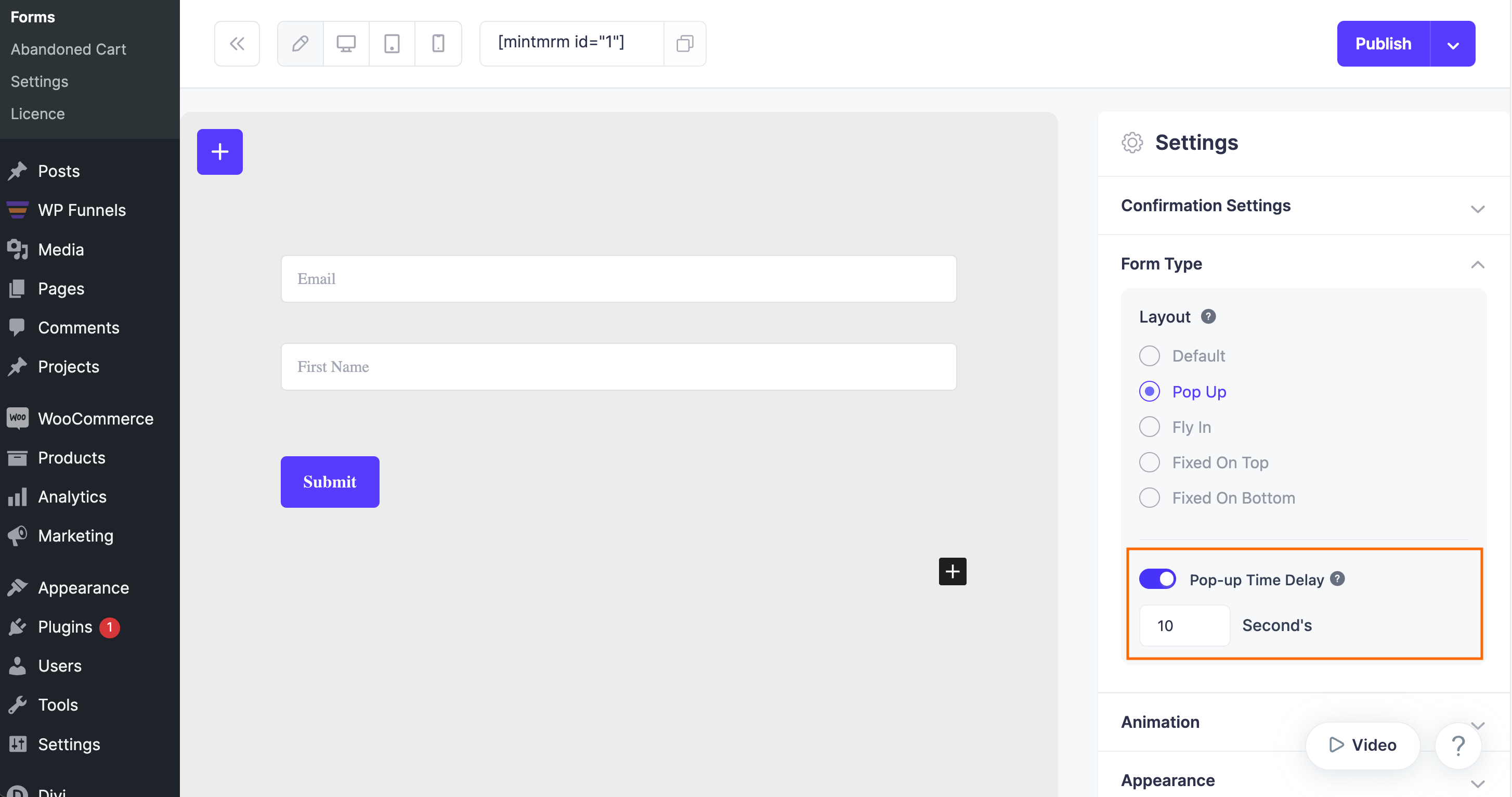
Task: Select the Pop Up layout radio button
Action: click(x=1151, y=391)
